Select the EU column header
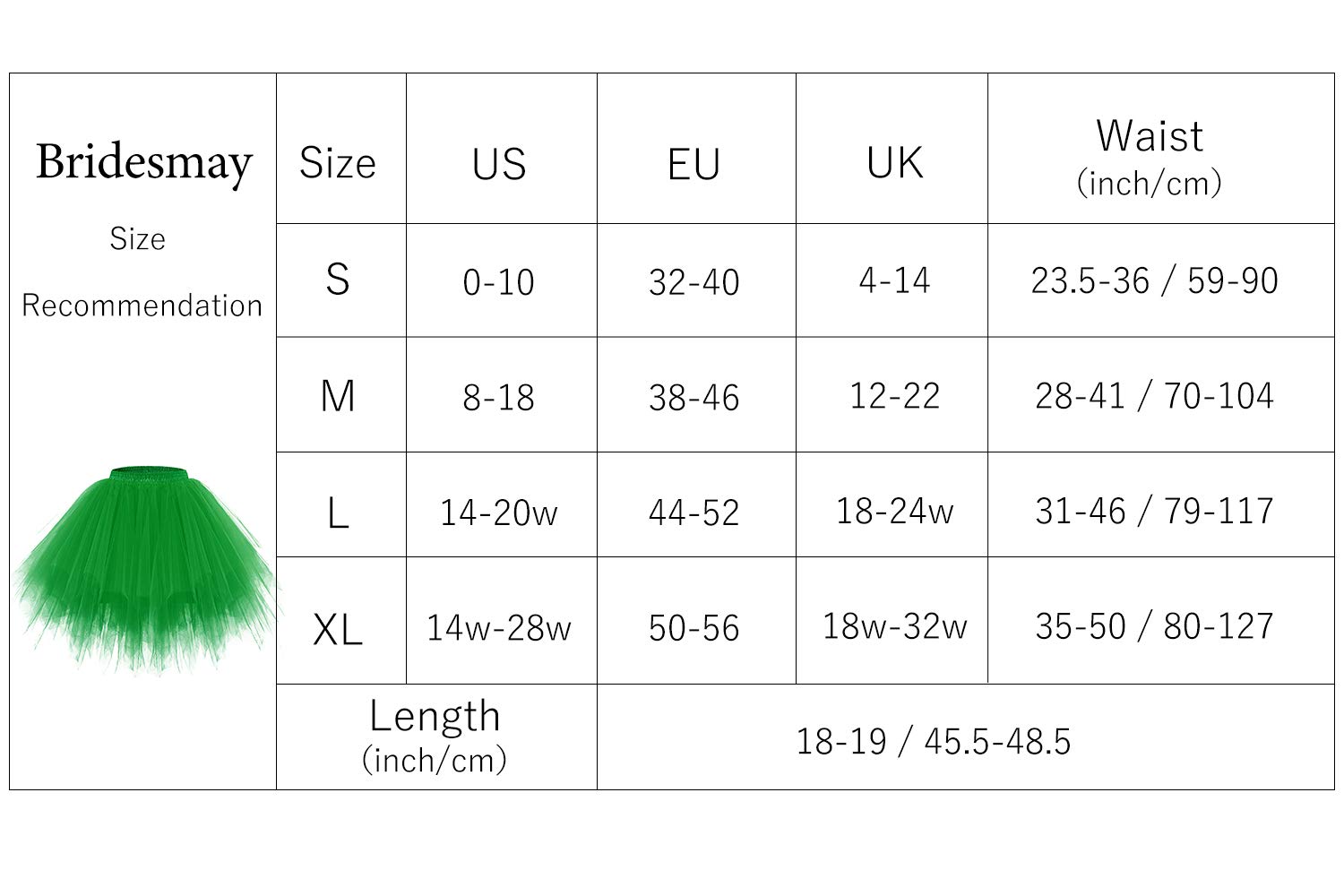 [694, 163]
